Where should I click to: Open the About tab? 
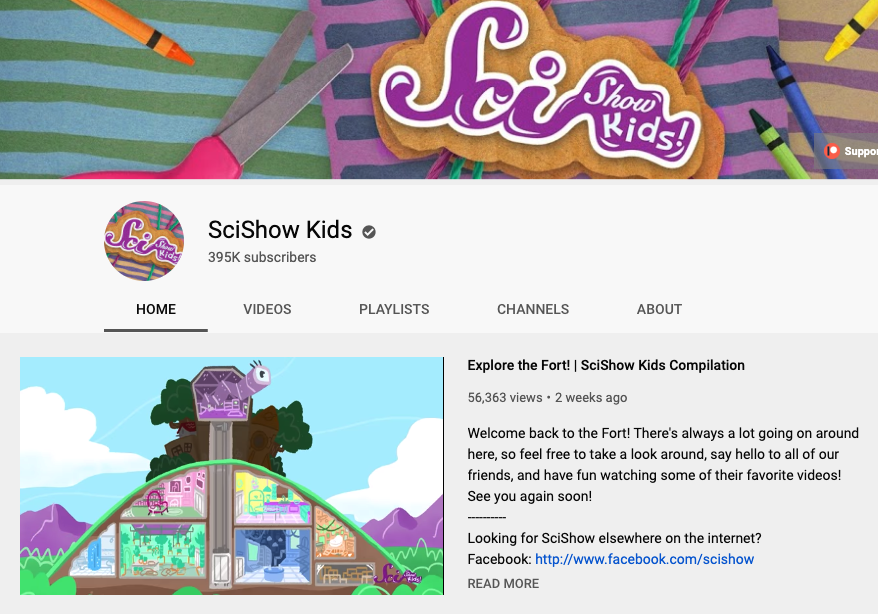pyautogui.click(x=659, y=310)
